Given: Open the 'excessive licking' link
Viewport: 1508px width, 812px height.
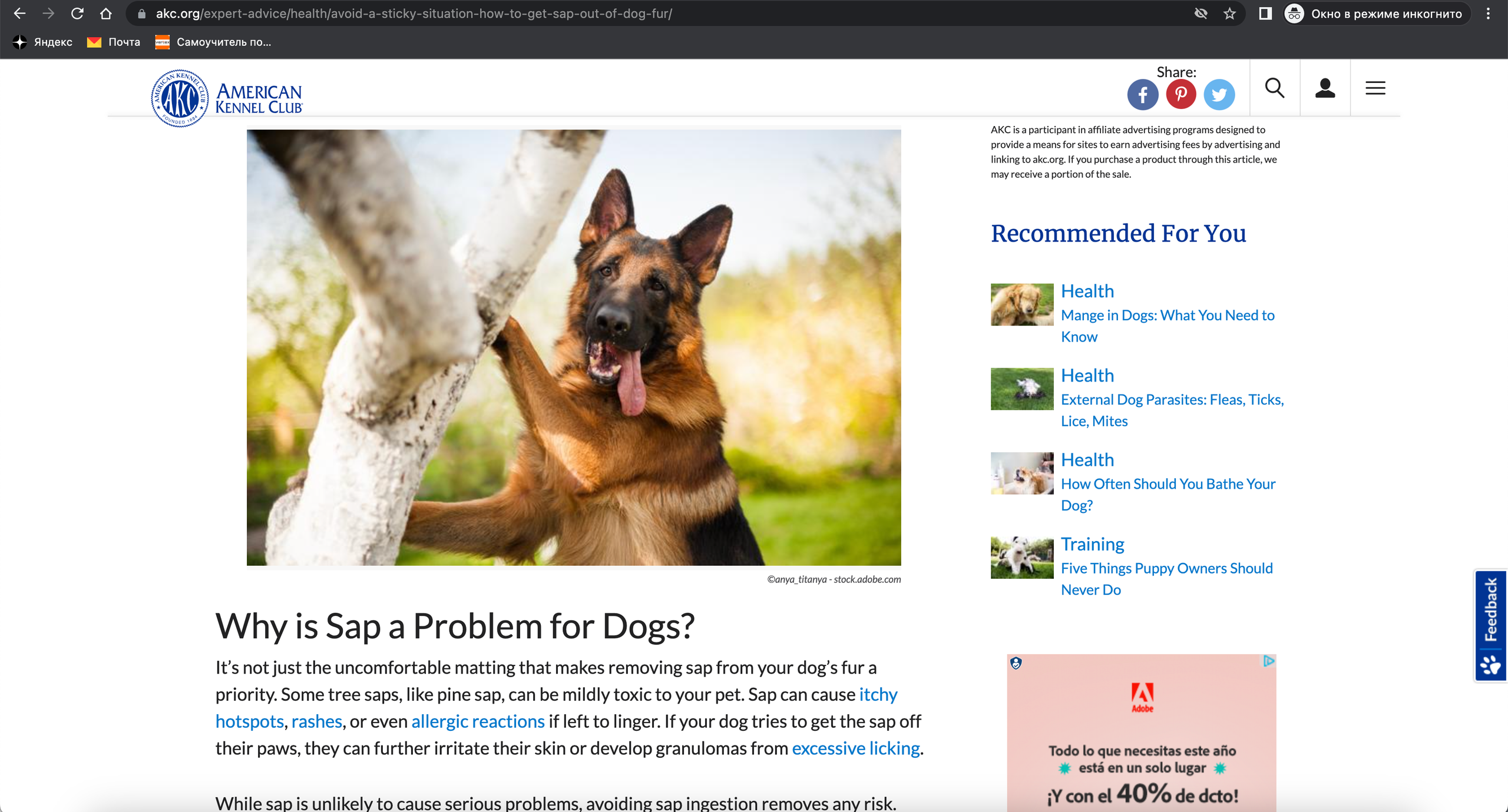Looking at the screenshot, I should pyautogui.click(x=855, y=748).
